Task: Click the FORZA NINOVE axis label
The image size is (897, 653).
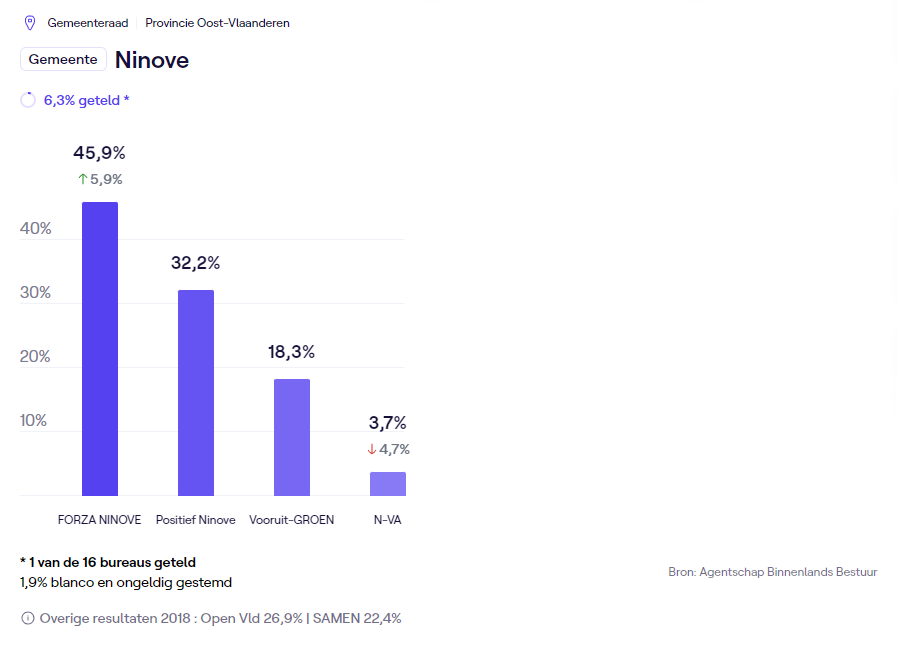Action: (x=100, y=520)
